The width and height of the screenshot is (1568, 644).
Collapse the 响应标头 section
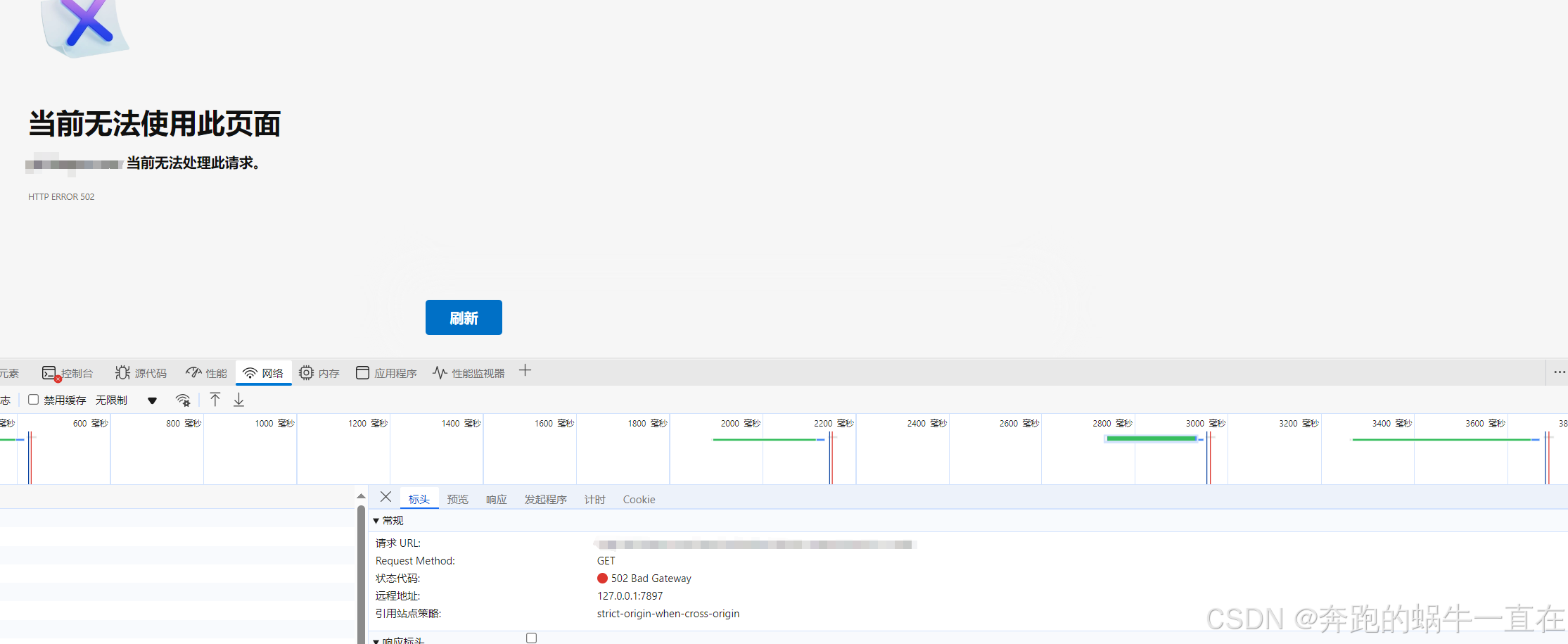click(376, 640)
